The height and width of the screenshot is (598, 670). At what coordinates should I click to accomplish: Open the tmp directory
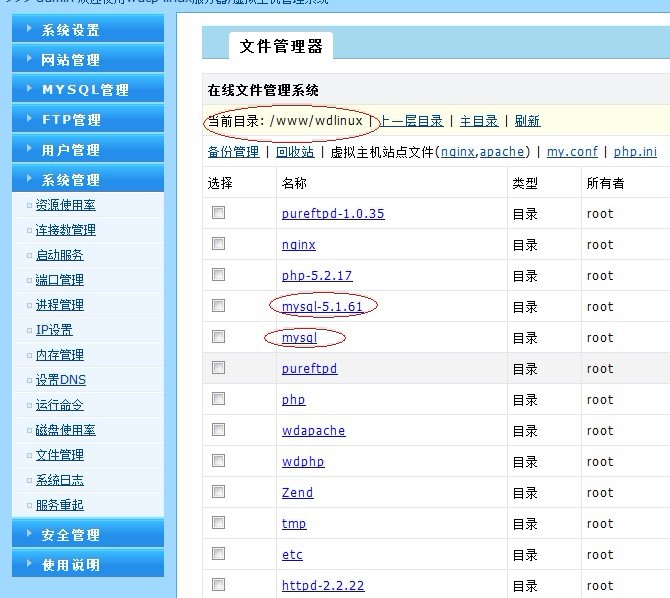[294, 524]
